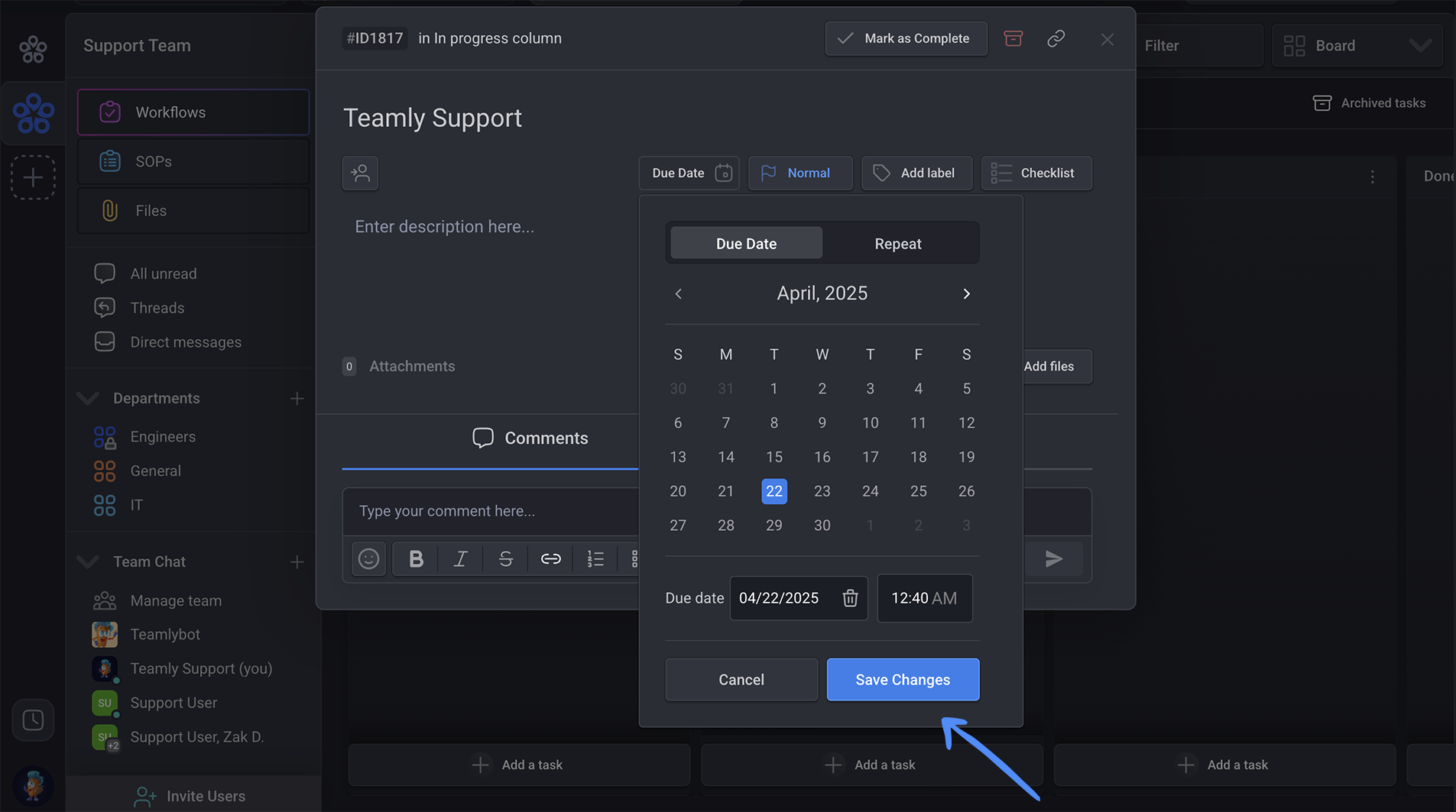The image size is (1456, 812).
Task: Delete the due date with trash icon
Action: (x=850, y=598)
